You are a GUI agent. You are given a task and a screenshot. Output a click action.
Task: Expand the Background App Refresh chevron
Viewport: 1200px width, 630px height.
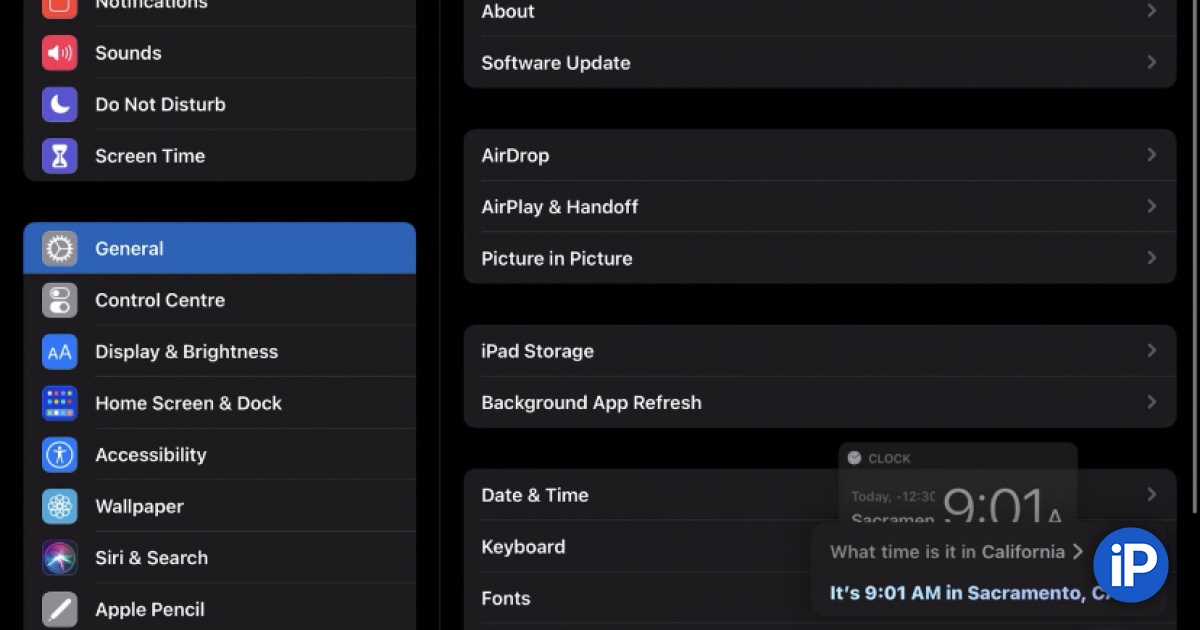[x=1151, y=402]
